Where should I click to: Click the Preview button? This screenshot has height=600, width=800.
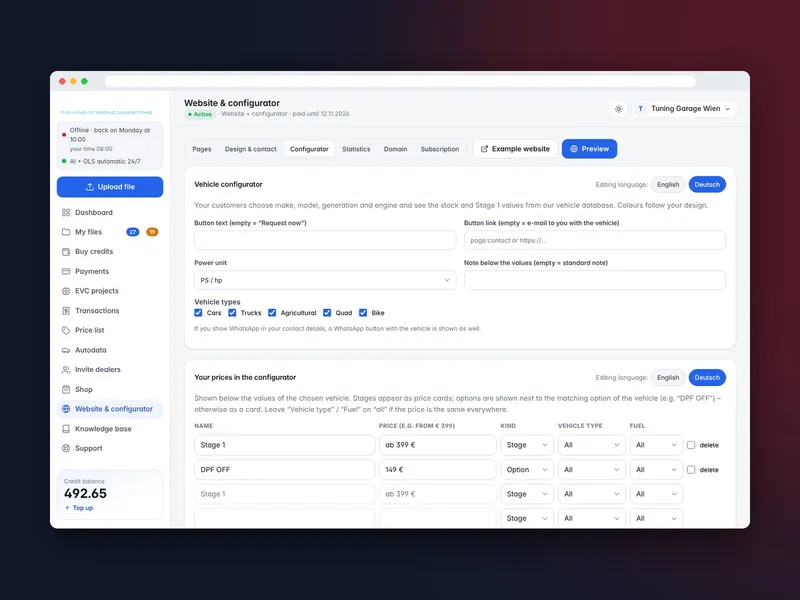(589, 149)
